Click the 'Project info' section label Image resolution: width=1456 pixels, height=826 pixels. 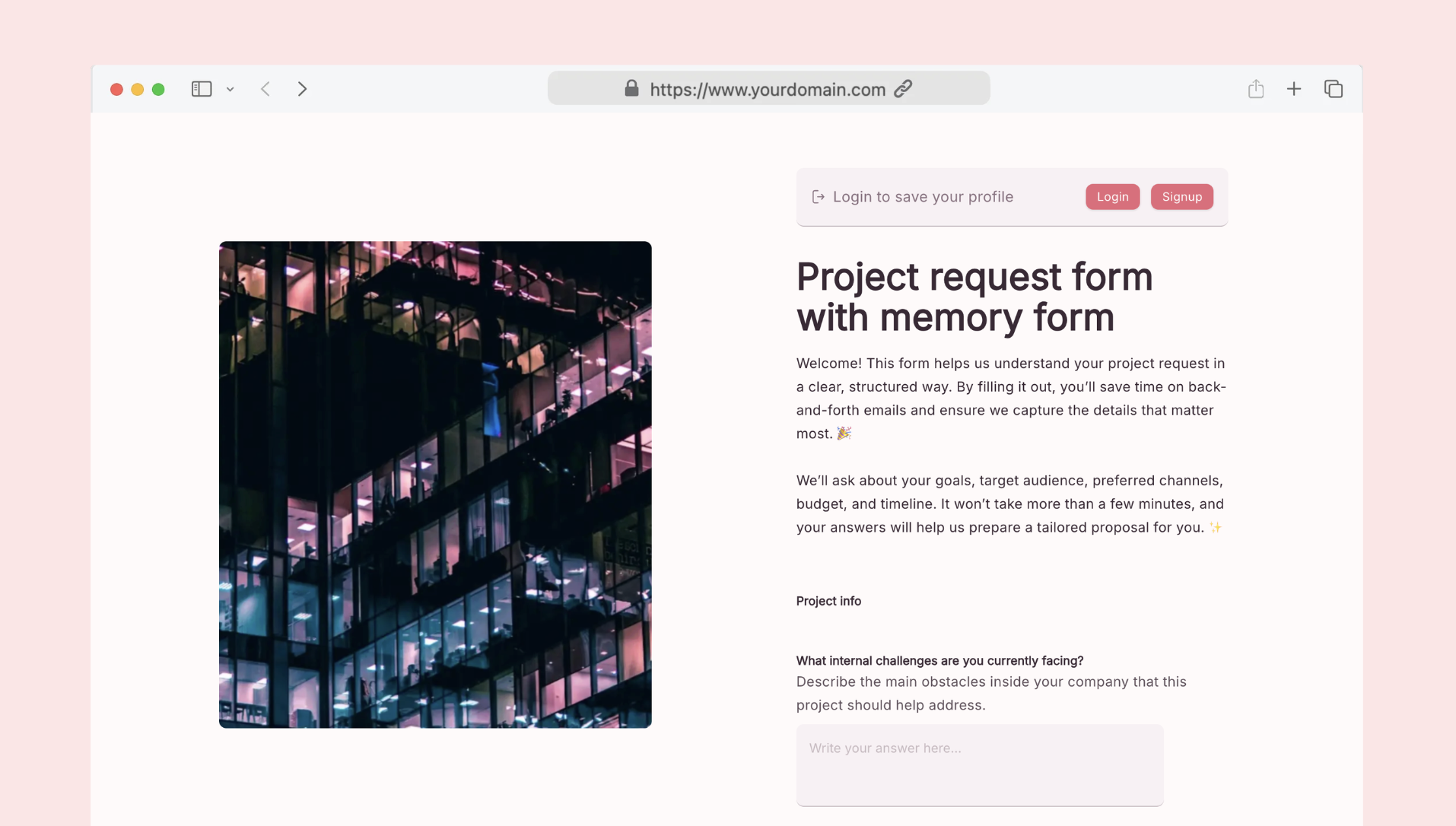[x=828, y=601]
